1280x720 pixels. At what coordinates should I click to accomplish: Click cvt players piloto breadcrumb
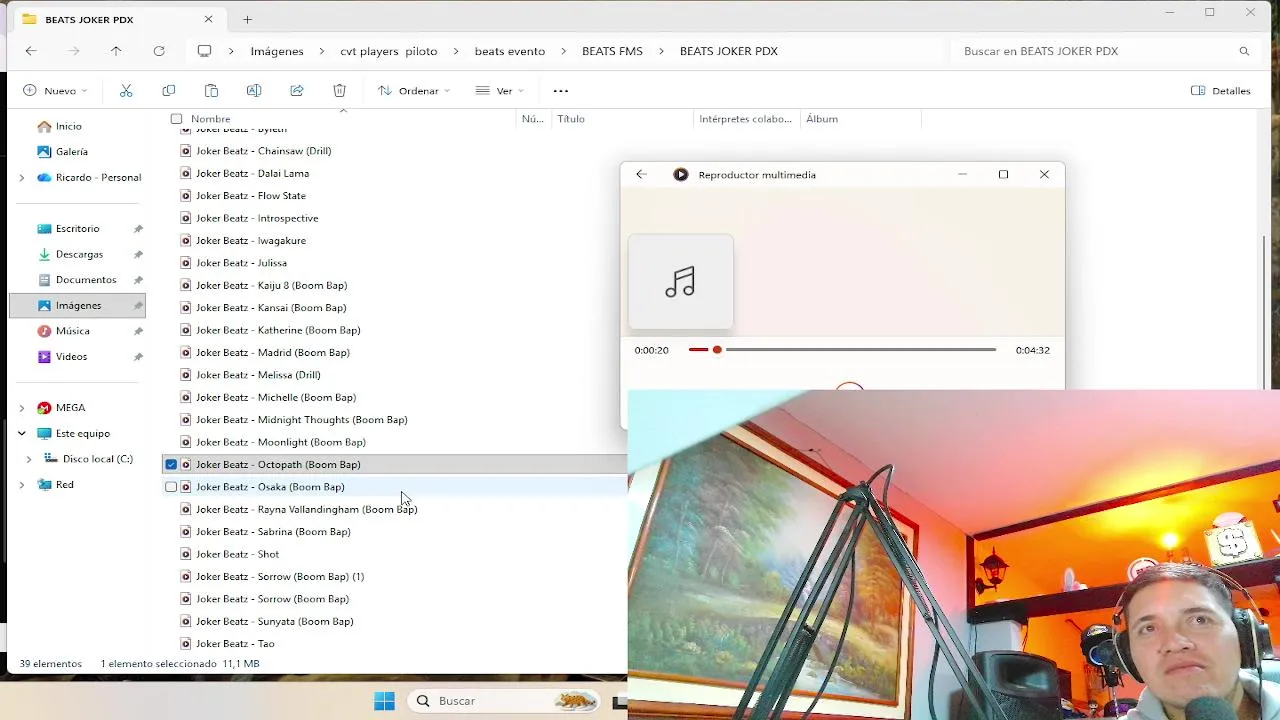tap(388, 51)
